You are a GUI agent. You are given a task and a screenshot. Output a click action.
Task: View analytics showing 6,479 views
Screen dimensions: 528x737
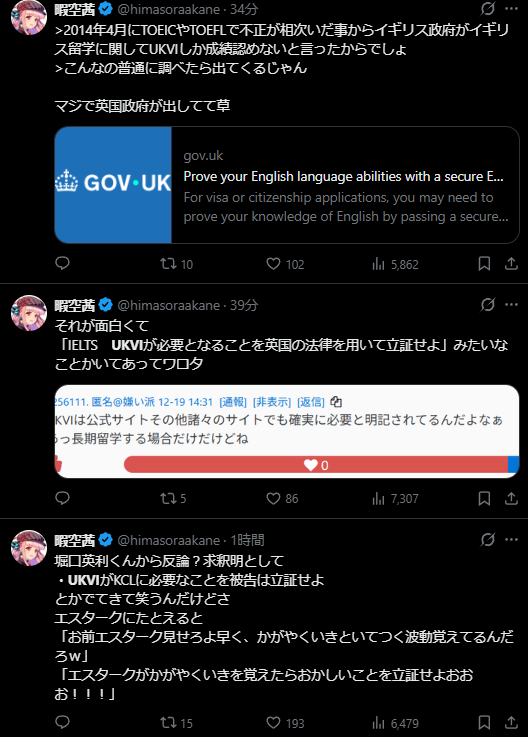[395, 723]
